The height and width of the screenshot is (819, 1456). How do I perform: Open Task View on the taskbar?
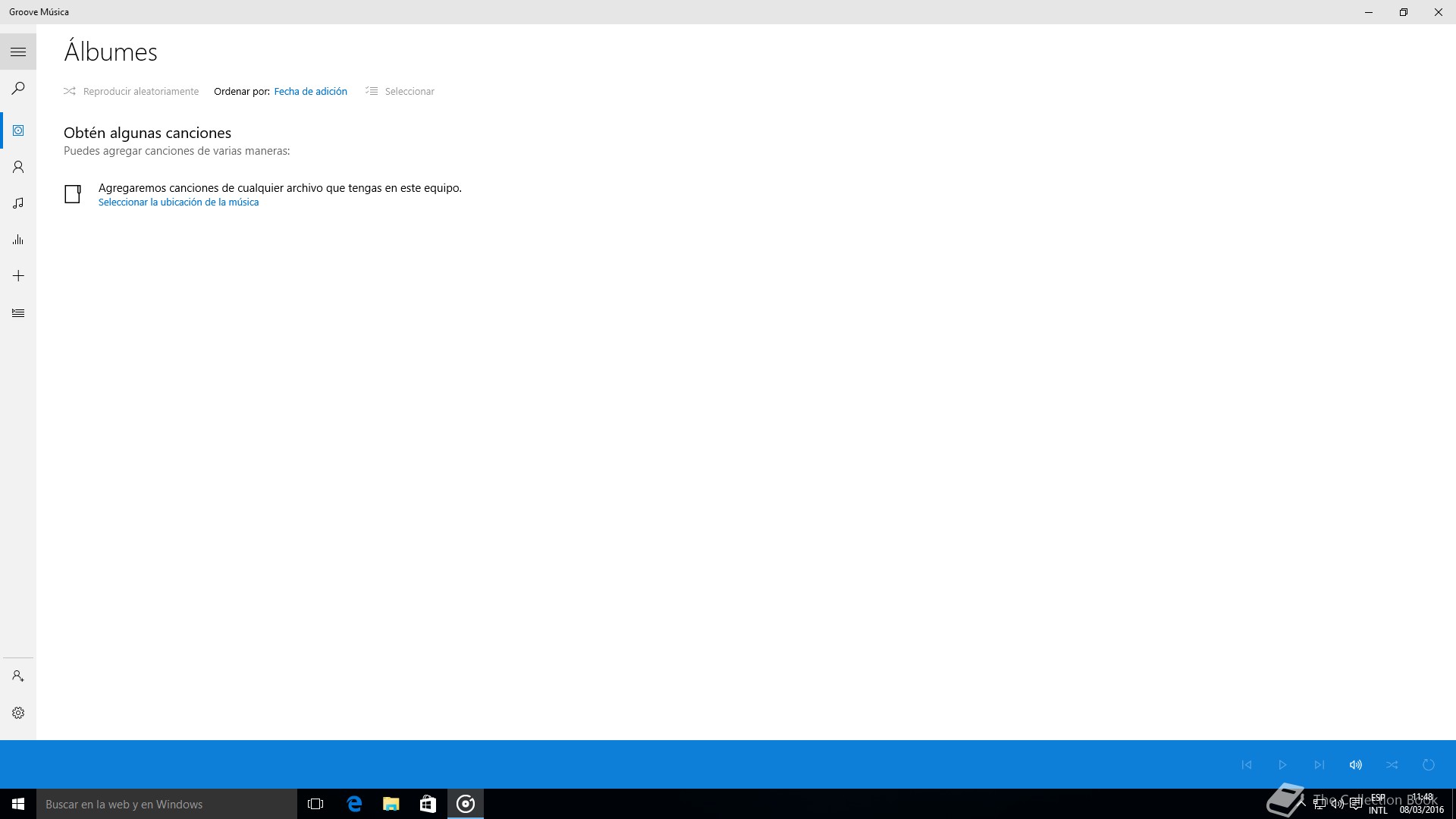click(315, 804)
